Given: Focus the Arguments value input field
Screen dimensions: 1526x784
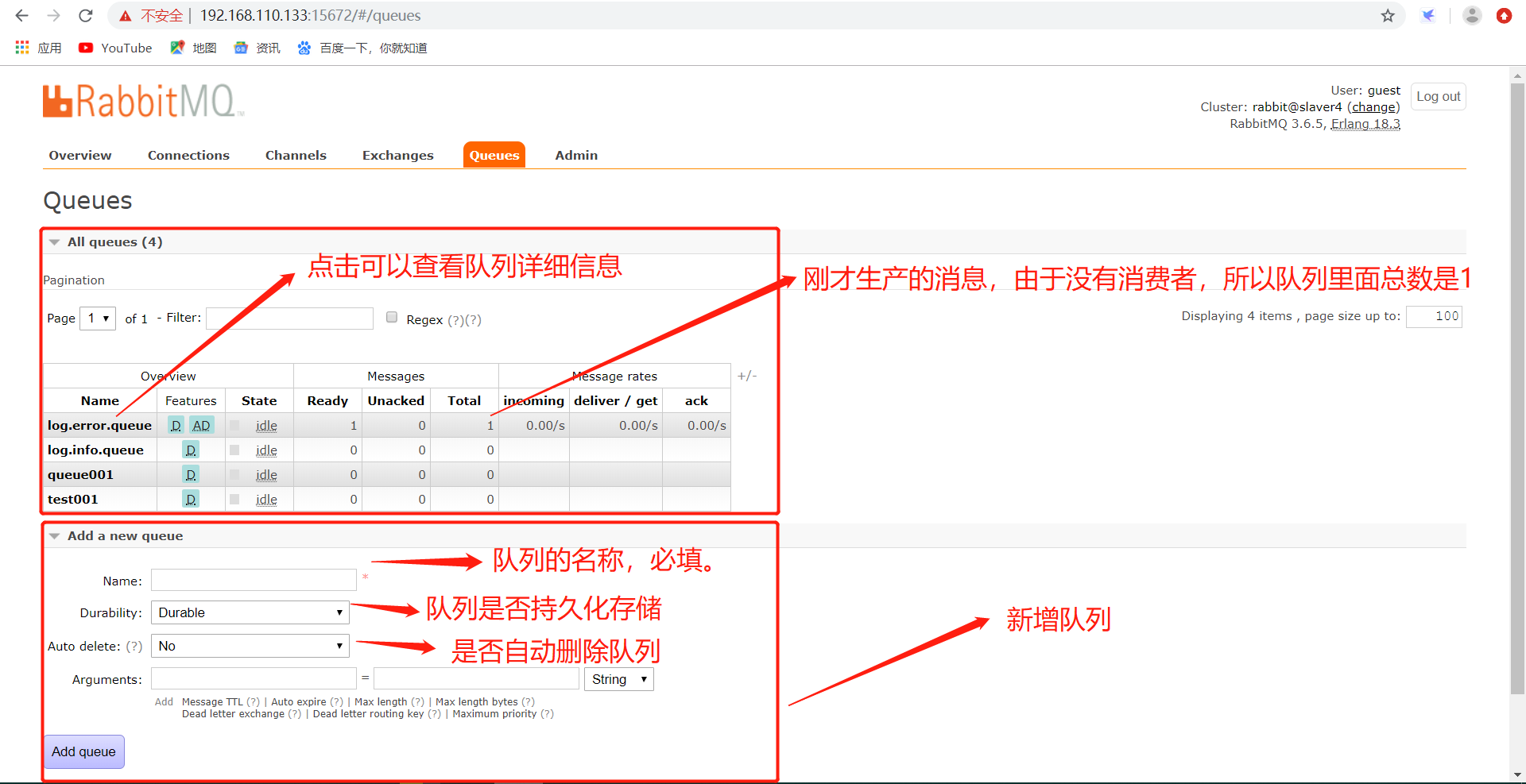Looking at the screenshot, I should tap(477, 678).
